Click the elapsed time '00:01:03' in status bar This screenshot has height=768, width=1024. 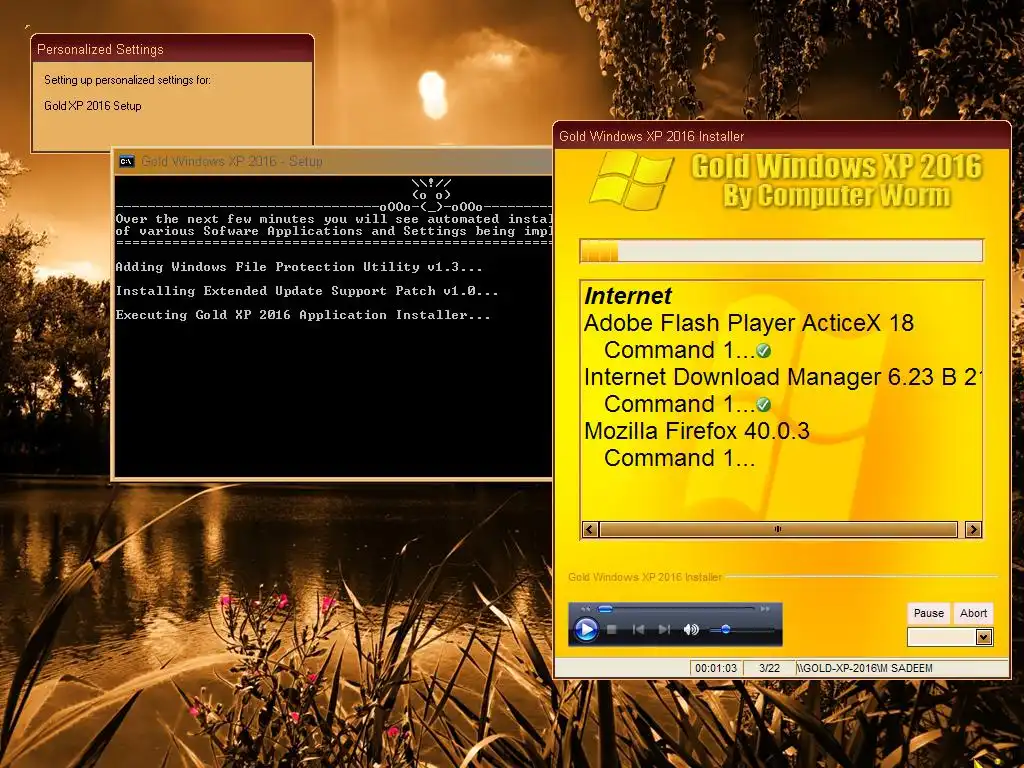click(x=716, y=668)
